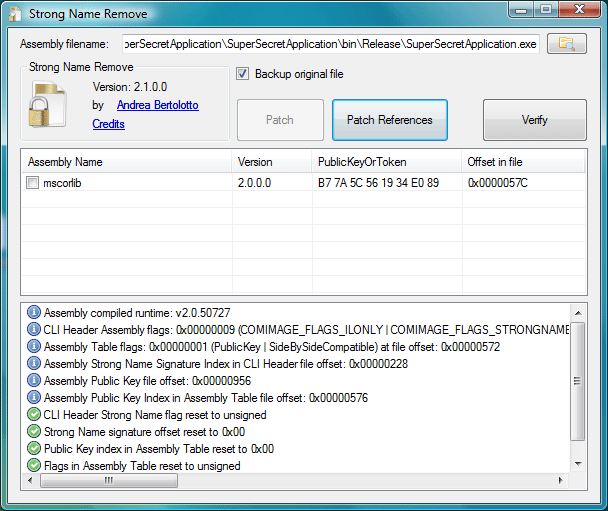
Task: Open the Andrea Bertolotto author link
Action: tap(158, 105)
